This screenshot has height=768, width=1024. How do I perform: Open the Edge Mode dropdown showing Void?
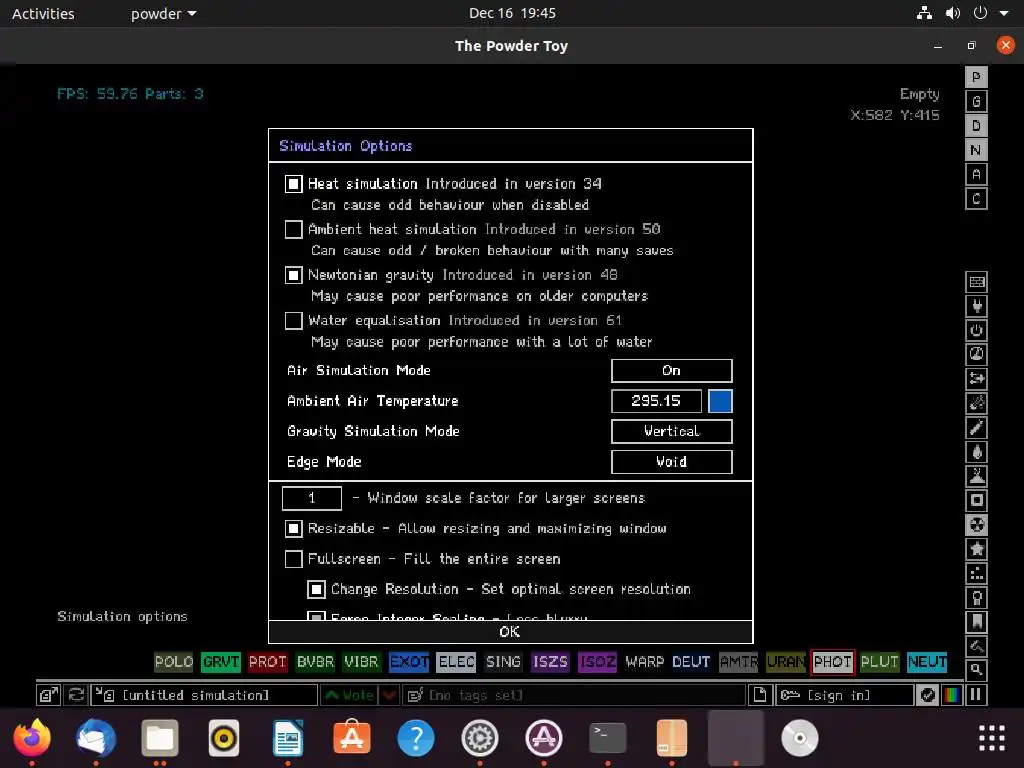point(671,462)
